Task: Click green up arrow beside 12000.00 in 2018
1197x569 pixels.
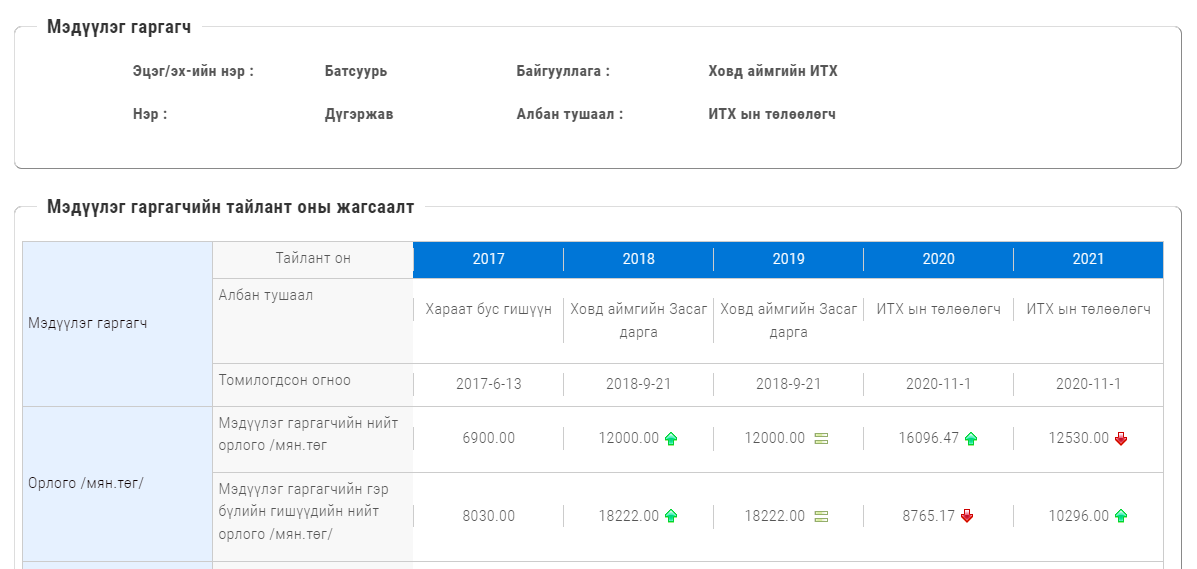Action: click(x=671, y=438)
